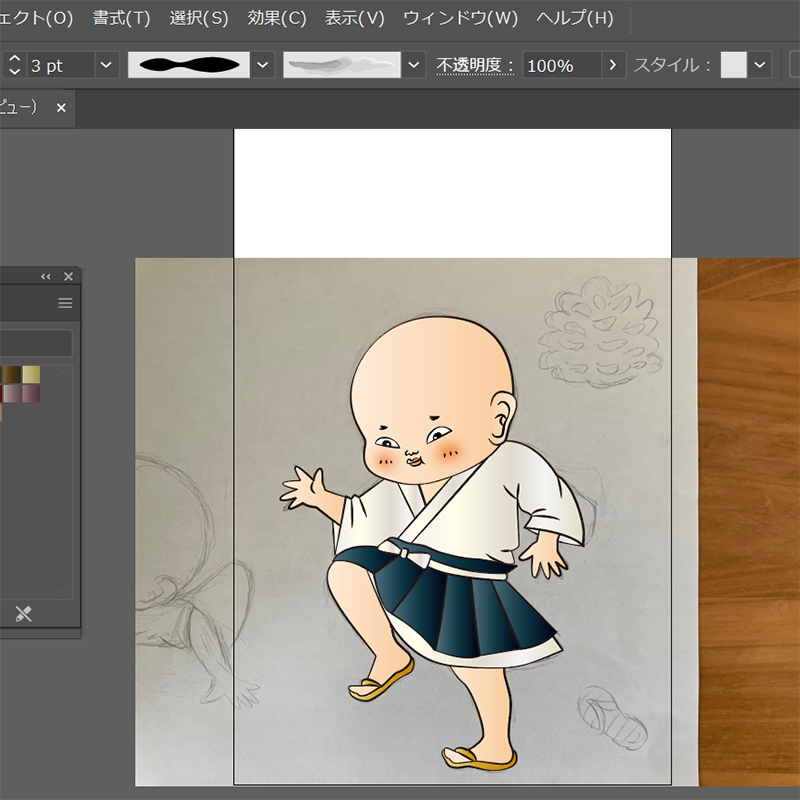Viewport: 800px width, 800px height.
Task: Open the brush definition dropdown
Action: (x=414, y=66)
